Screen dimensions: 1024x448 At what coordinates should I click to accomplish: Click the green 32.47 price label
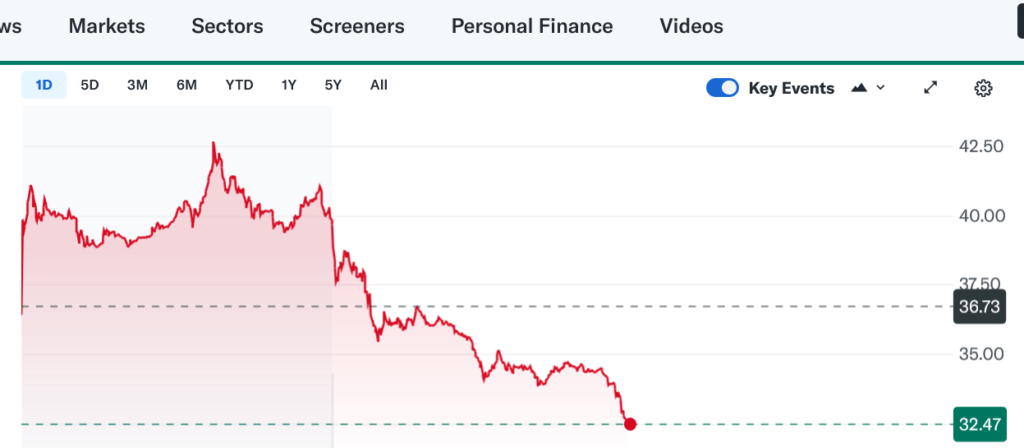[x=979, y=424]
